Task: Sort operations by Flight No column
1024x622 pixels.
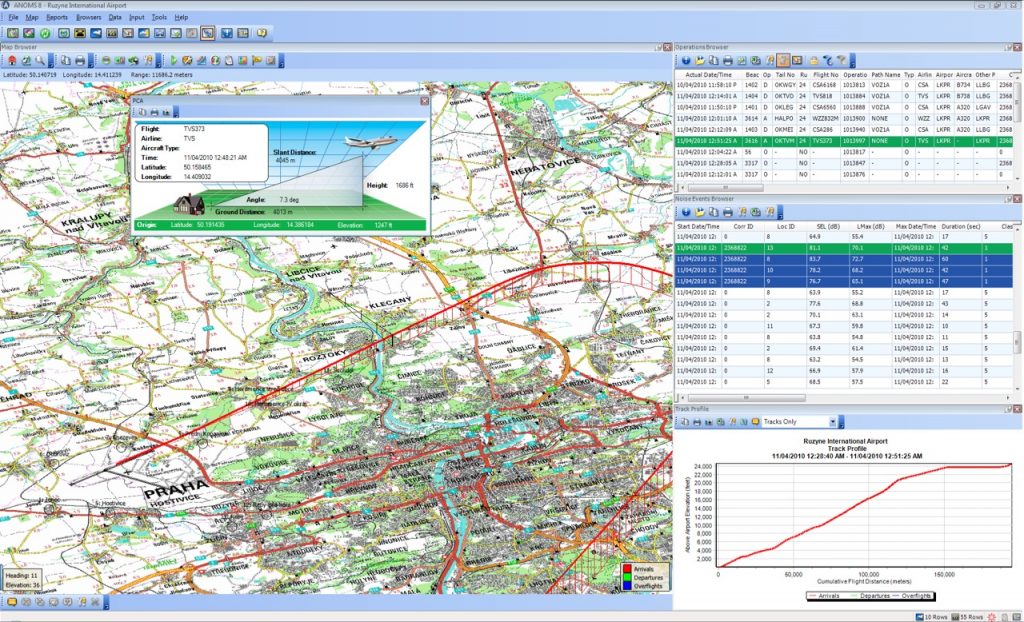Action: coord(825,75)
